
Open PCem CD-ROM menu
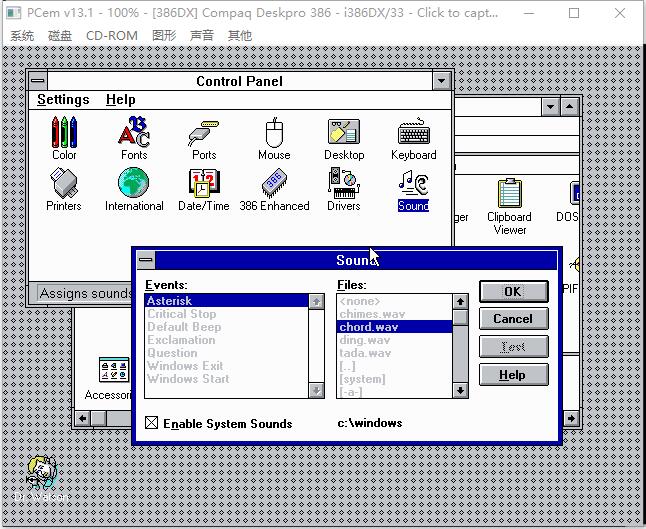click(x=112, y=35)
